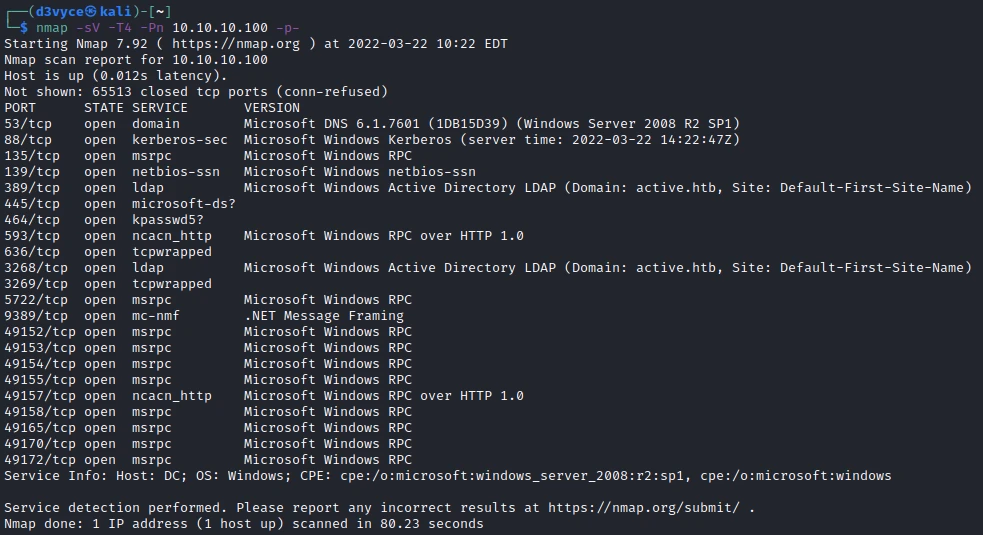This screenshot has height=535, width=983.
Task: Click the Nmap done summary line
Action: [x=243, y=524]
